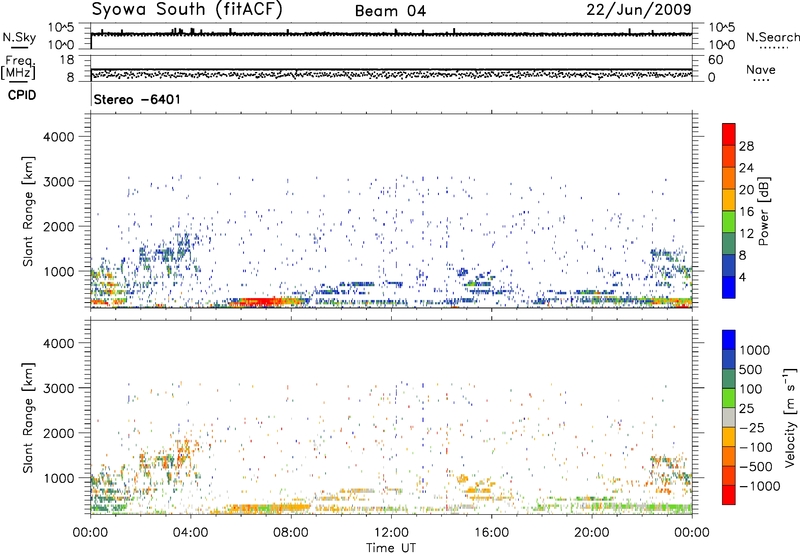Click the "Nave" legend label

pyautogui.click(x=761, y=70)
